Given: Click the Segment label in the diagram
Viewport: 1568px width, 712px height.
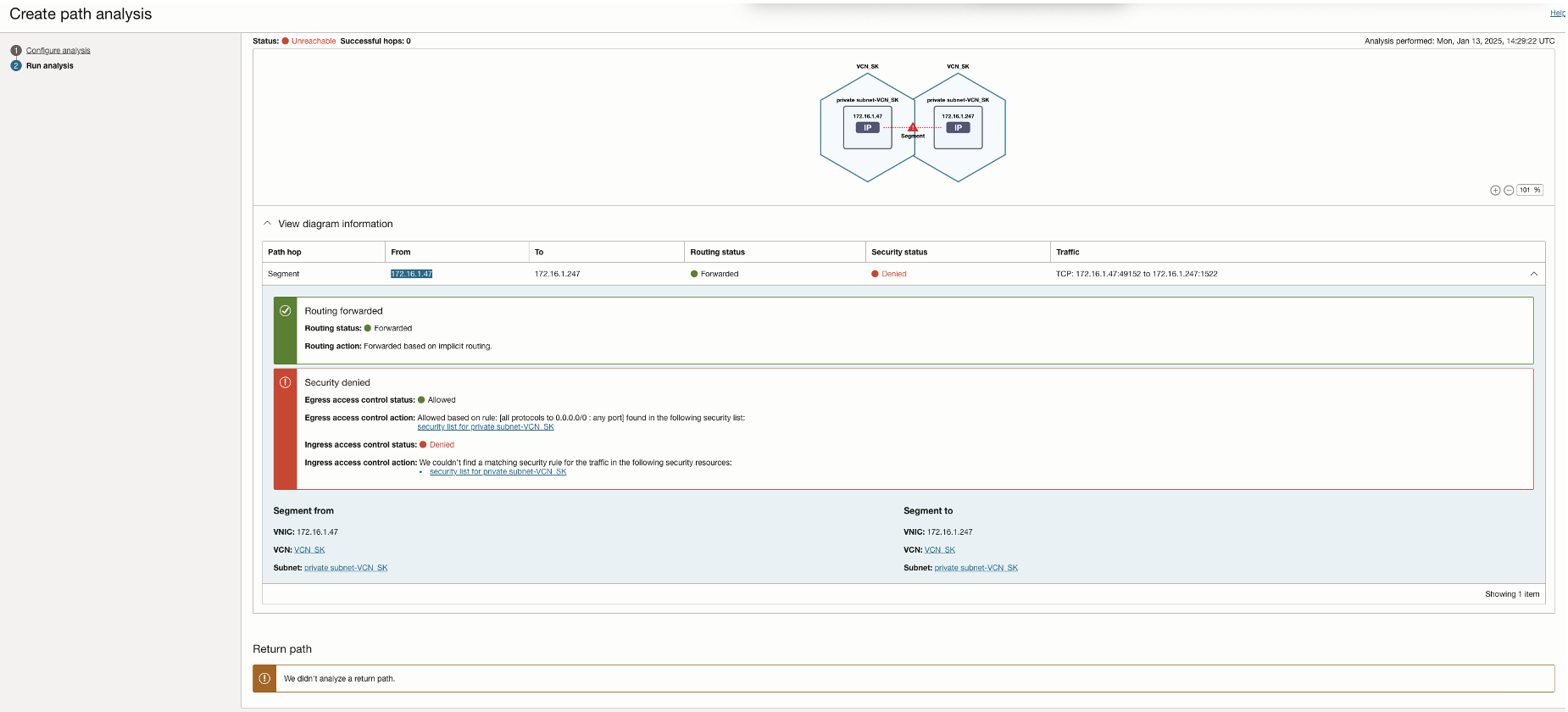Looking at the screenshot, I should click(x=913, y=136).
